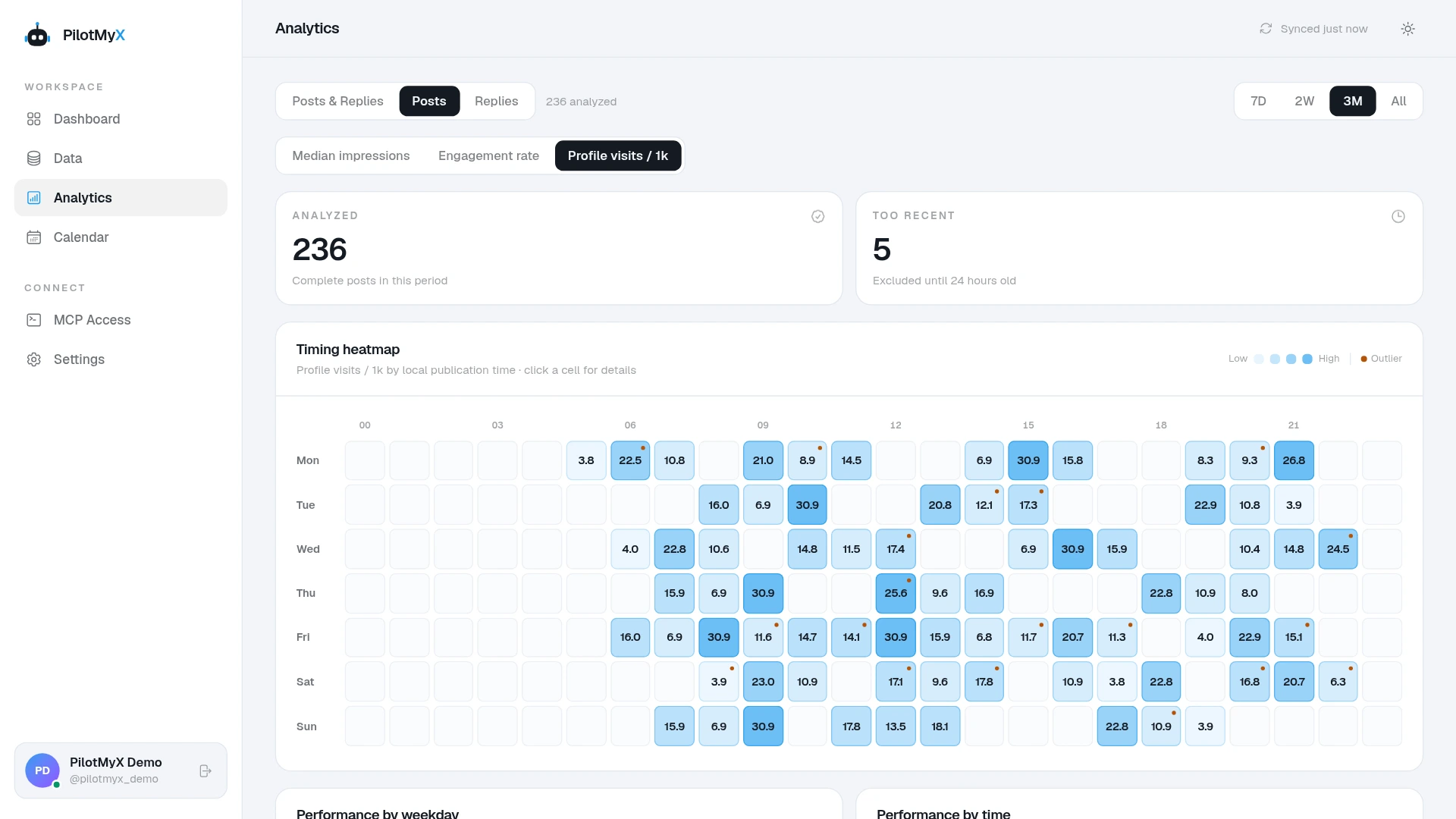This screenshot has width=1456, height=819.
Task: Click the checkmark icon in Analyzed card
Action: (x=818, y=216)
